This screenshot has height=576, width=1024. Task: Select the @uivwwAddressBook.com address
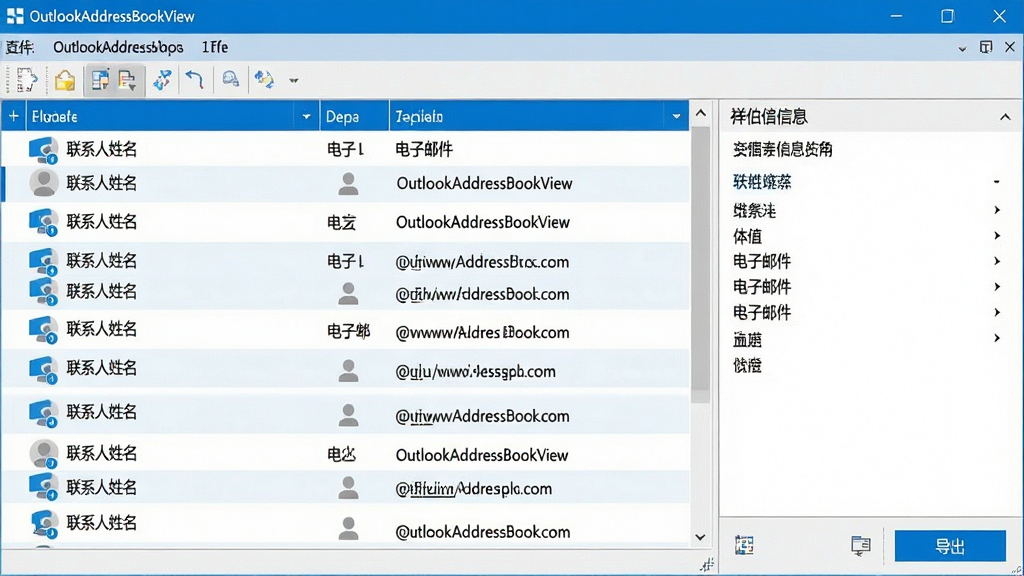482,416
